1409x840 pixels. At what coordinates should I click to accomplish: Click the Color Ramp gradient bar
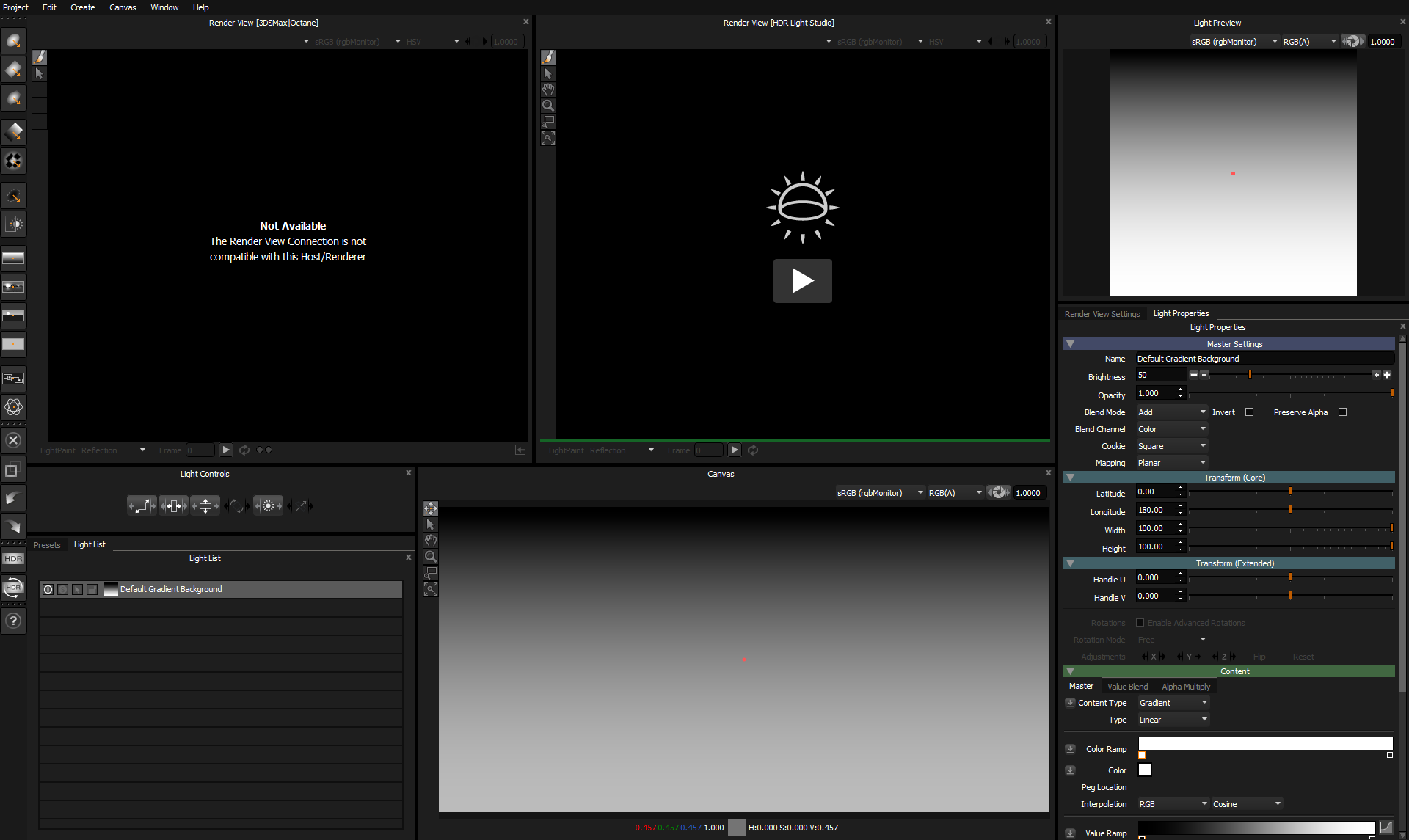[x=1265, y=745]
